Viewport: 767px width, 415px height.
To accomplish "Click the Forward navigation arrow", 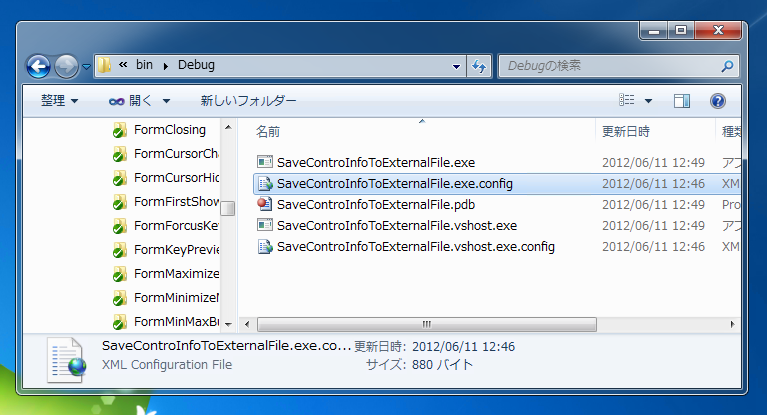I will 66,66.
